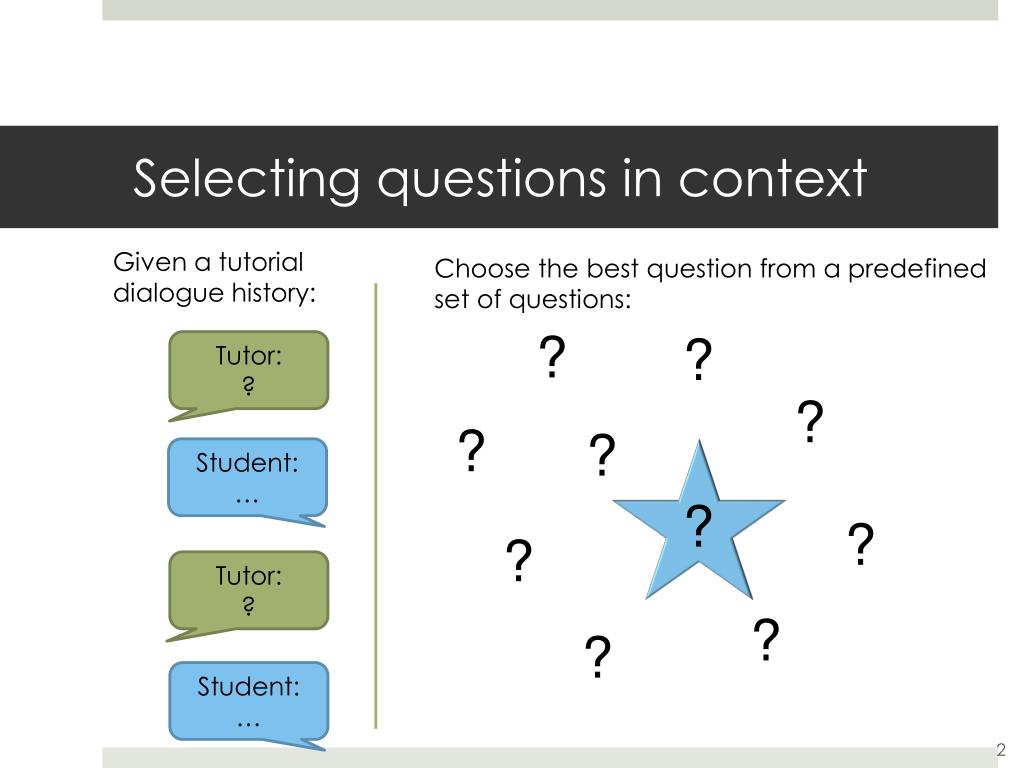Click the question mark inside the star
Screen dimensions: 1024x768
699,526
